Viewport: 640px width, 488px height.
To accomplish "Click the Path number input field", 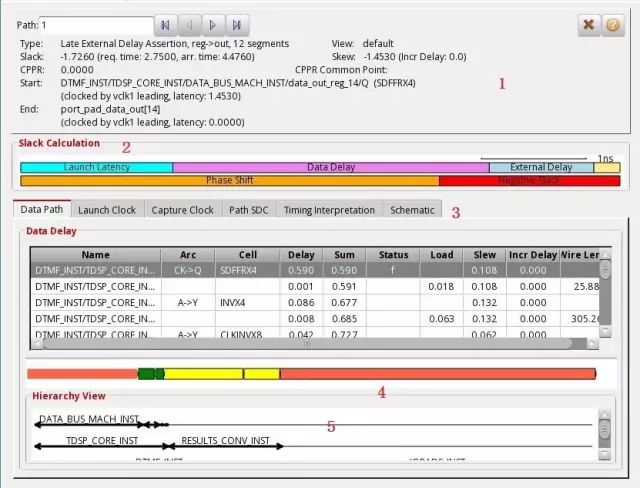I will tap(96, 25).
